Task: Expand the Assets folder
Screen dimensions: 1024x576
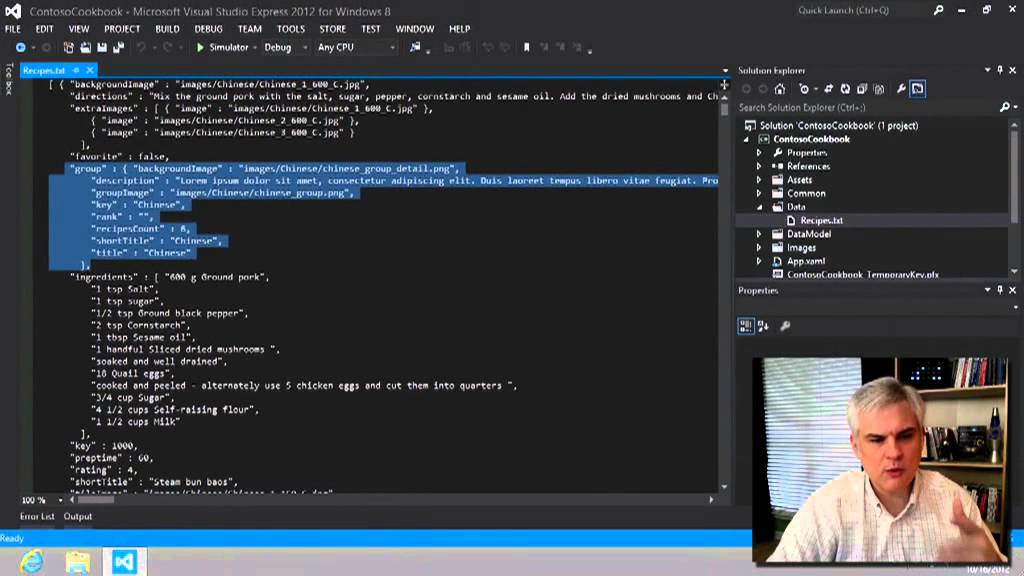Action: pos(759,180)
